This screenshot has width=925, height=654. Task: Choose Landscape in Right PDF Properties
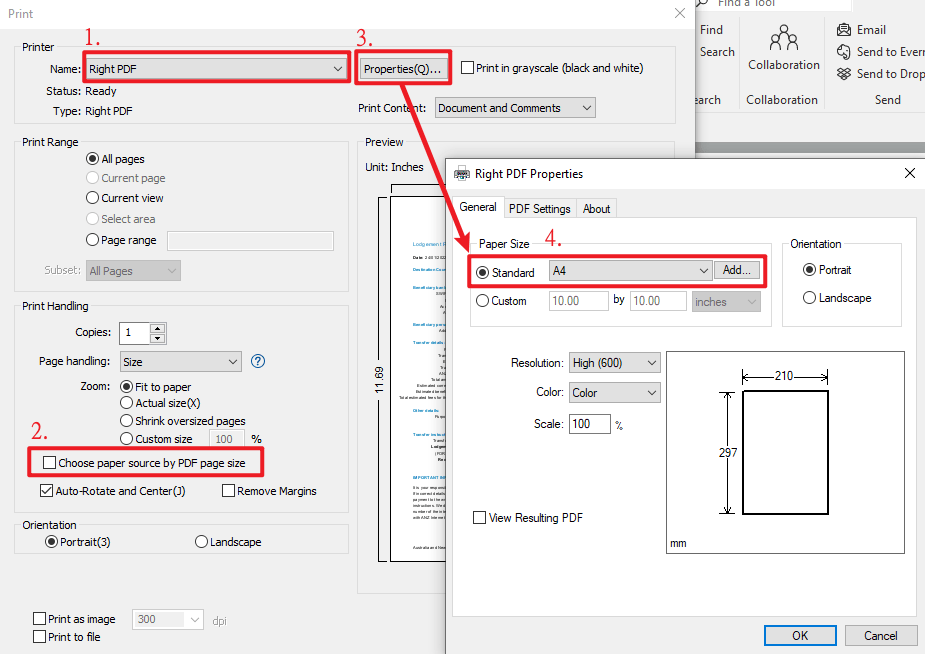(x=809, y=298)
